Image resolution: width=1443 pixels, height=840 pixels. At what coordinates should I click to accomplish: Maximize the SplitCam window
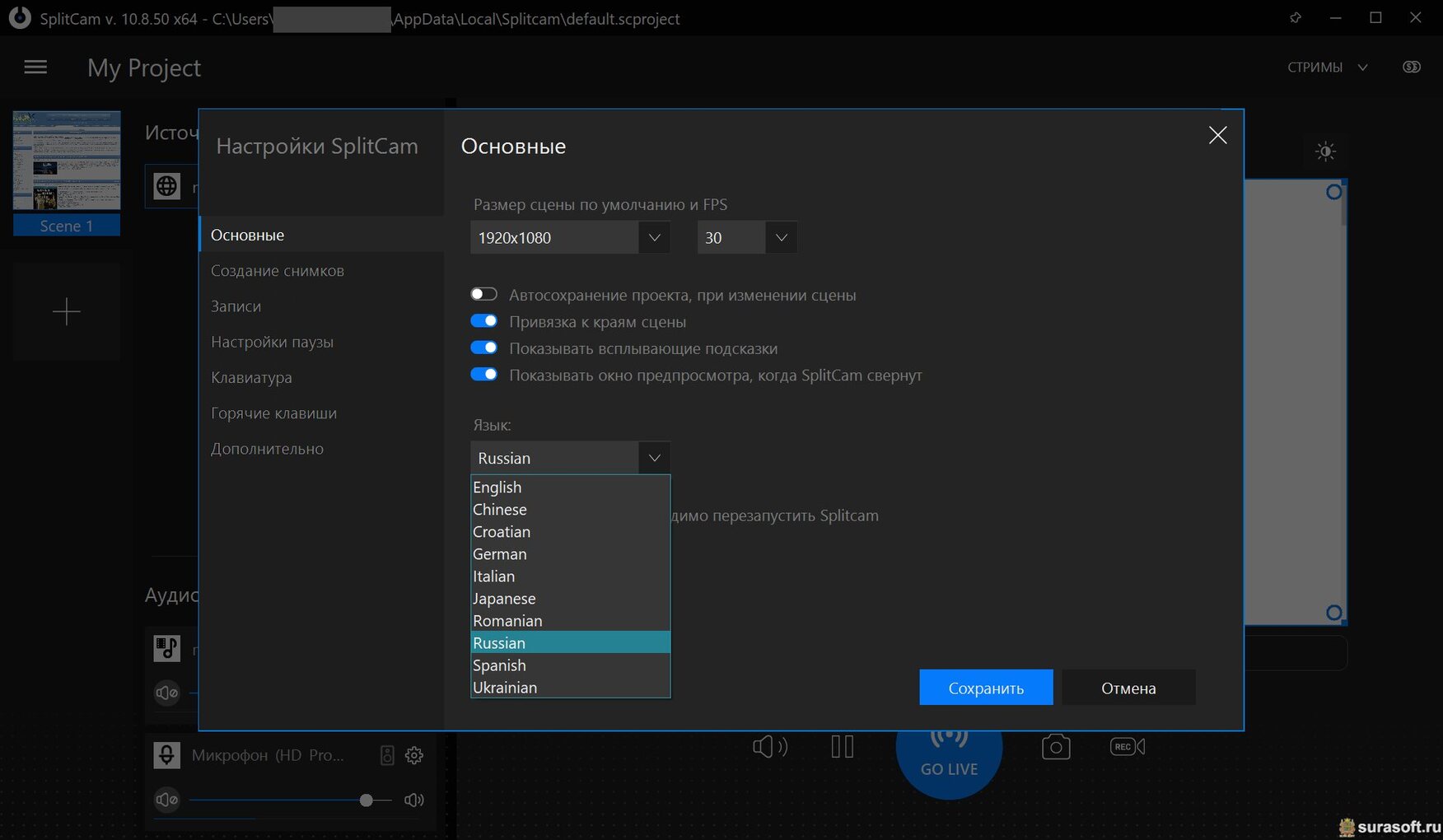(x=1375, y=17)
